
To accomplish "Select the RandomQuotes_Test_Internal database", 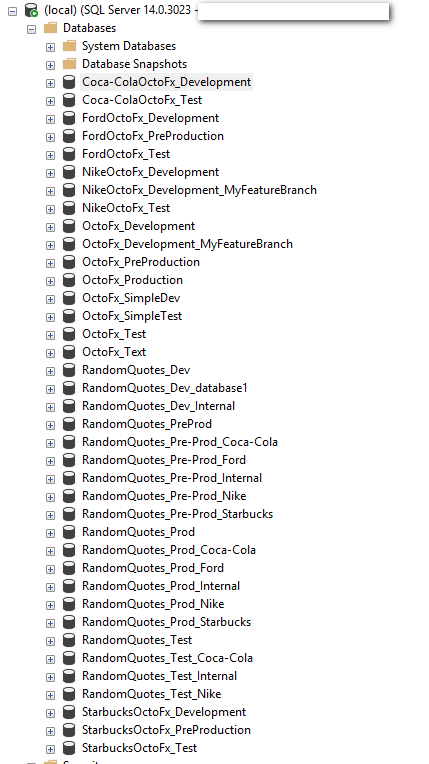I will click(x=159, y=676).
